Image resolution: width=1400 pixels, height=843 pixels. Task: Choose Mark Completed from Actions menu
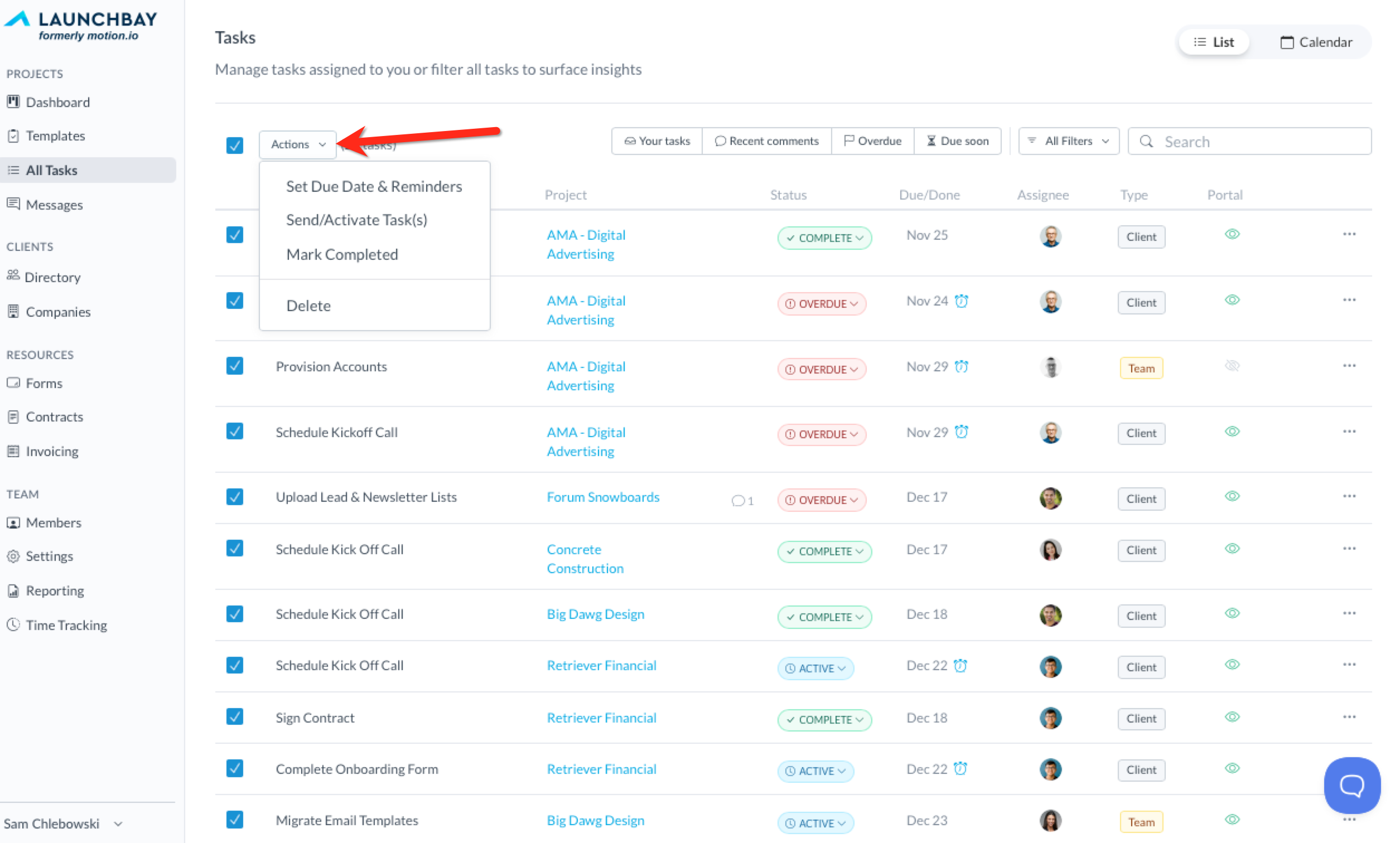pos(342,254)
